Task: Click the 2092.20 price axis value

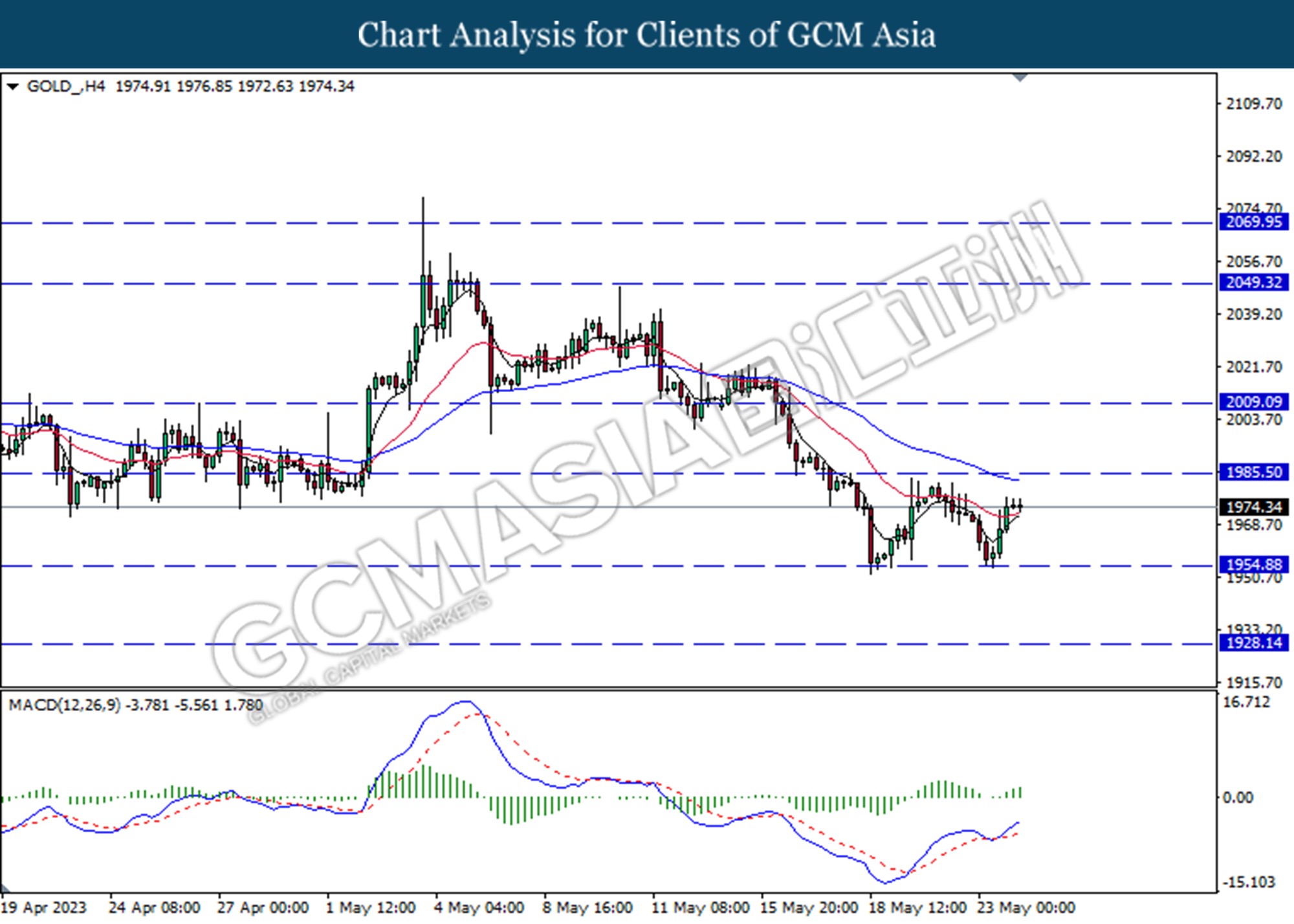Action: [x=1254, y=157]
